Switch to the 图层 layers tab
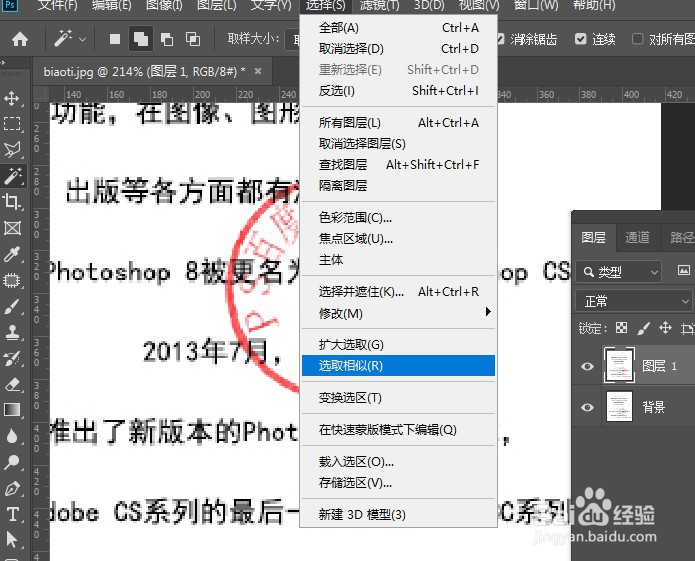 [593, 238]
